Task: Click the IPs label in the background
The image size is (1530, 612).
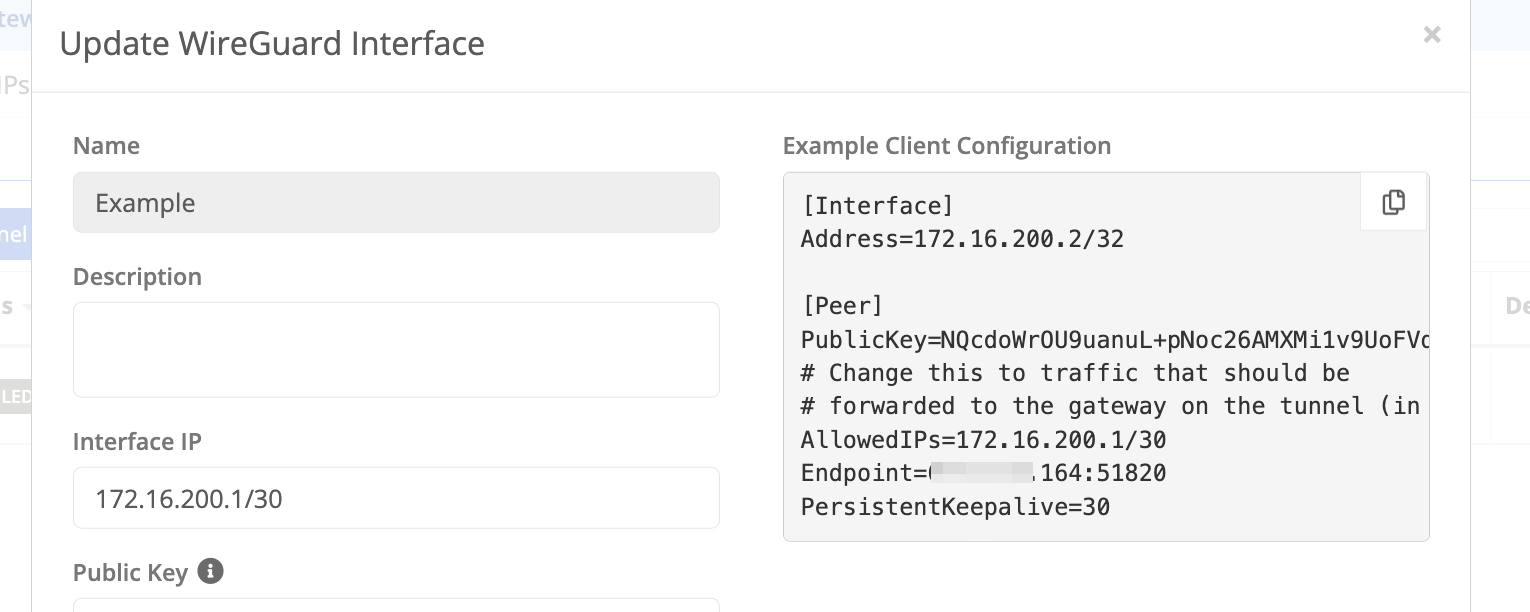Action: pos(14,85)
